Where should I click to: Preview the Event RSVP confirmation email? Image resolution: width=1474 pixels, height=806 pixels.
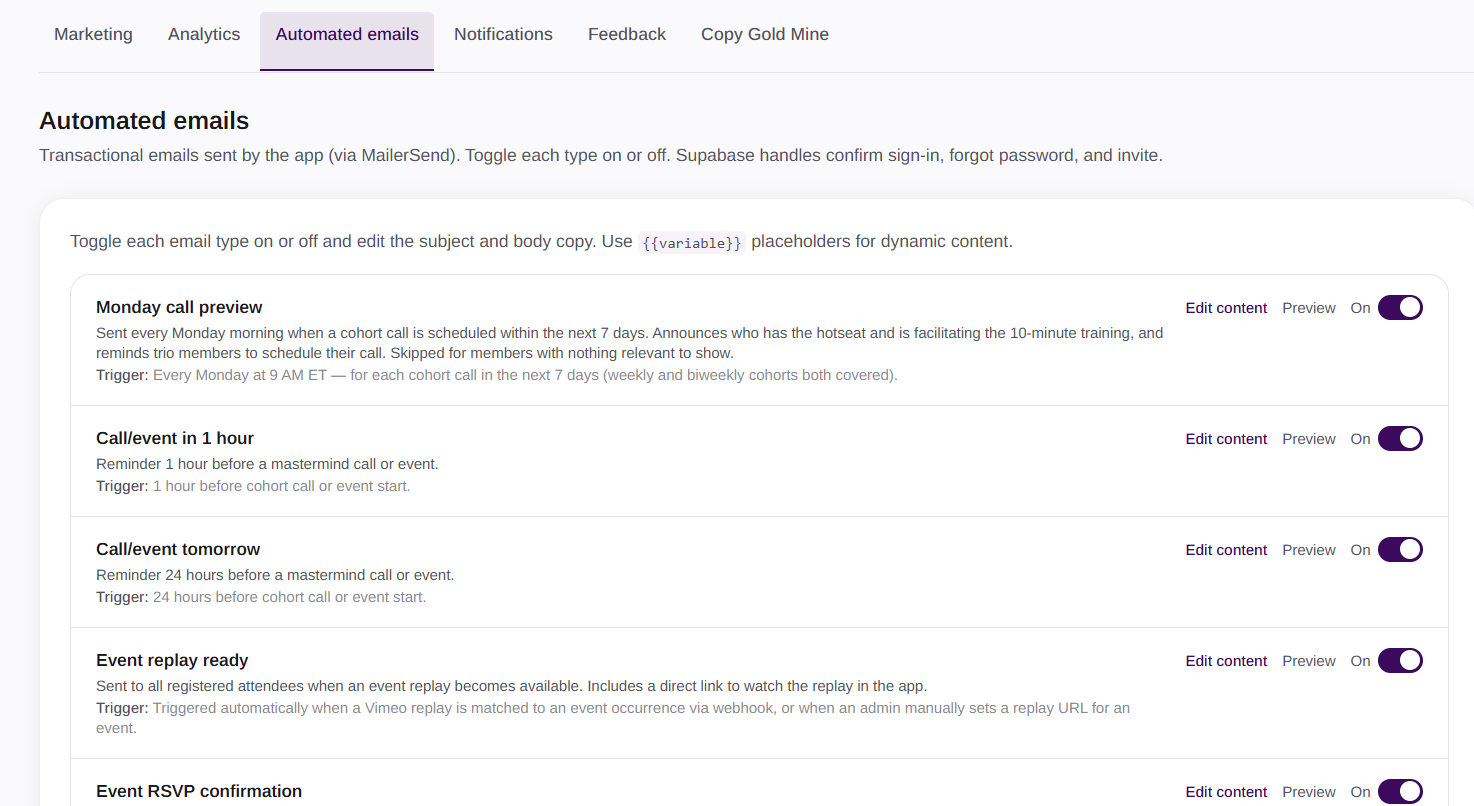pyautogui.click(x=1309, y=792)
